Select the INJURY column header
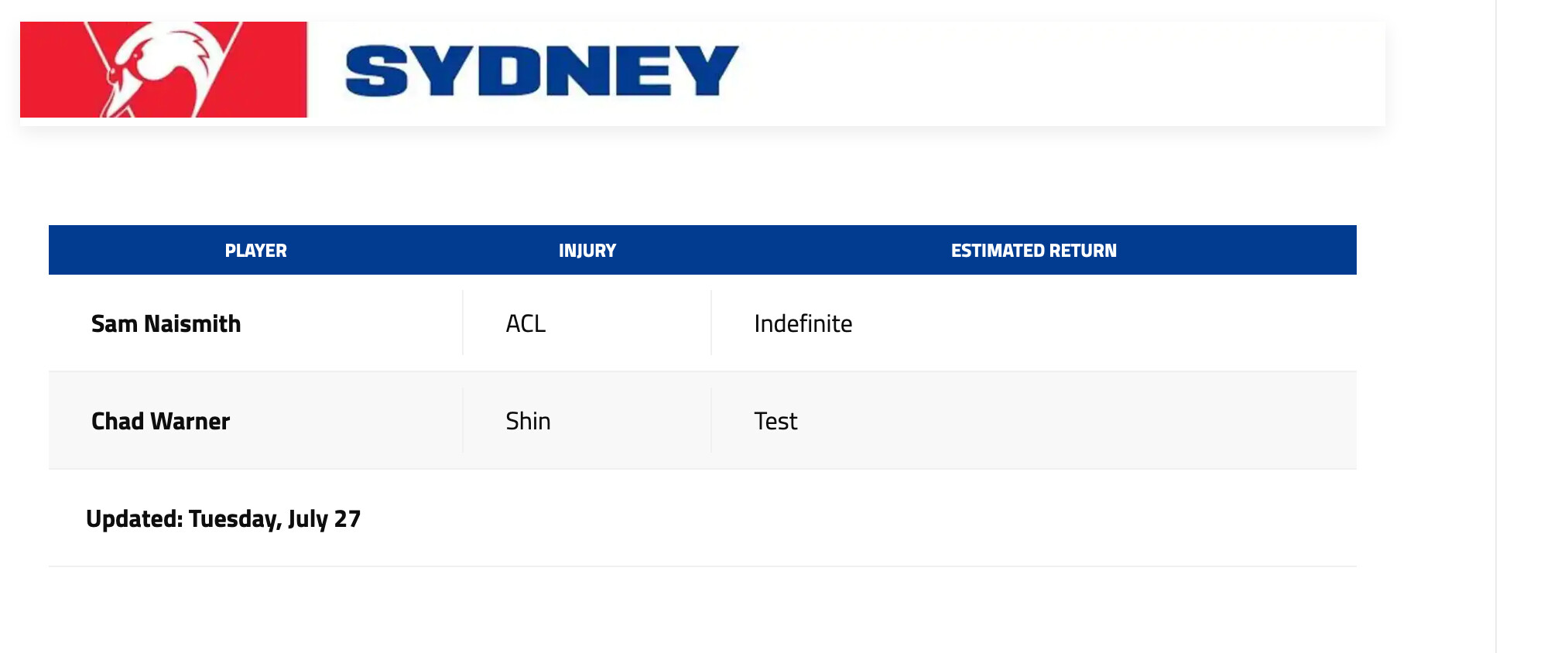 click(587, 251)
